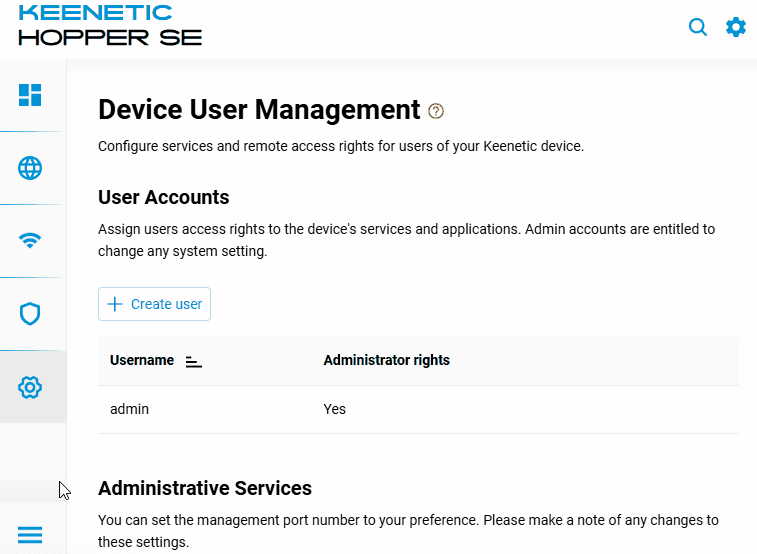Toggle the sort icon beside Username
The height and width of the screenshot is (554, 757).
(x=194, y=361)
